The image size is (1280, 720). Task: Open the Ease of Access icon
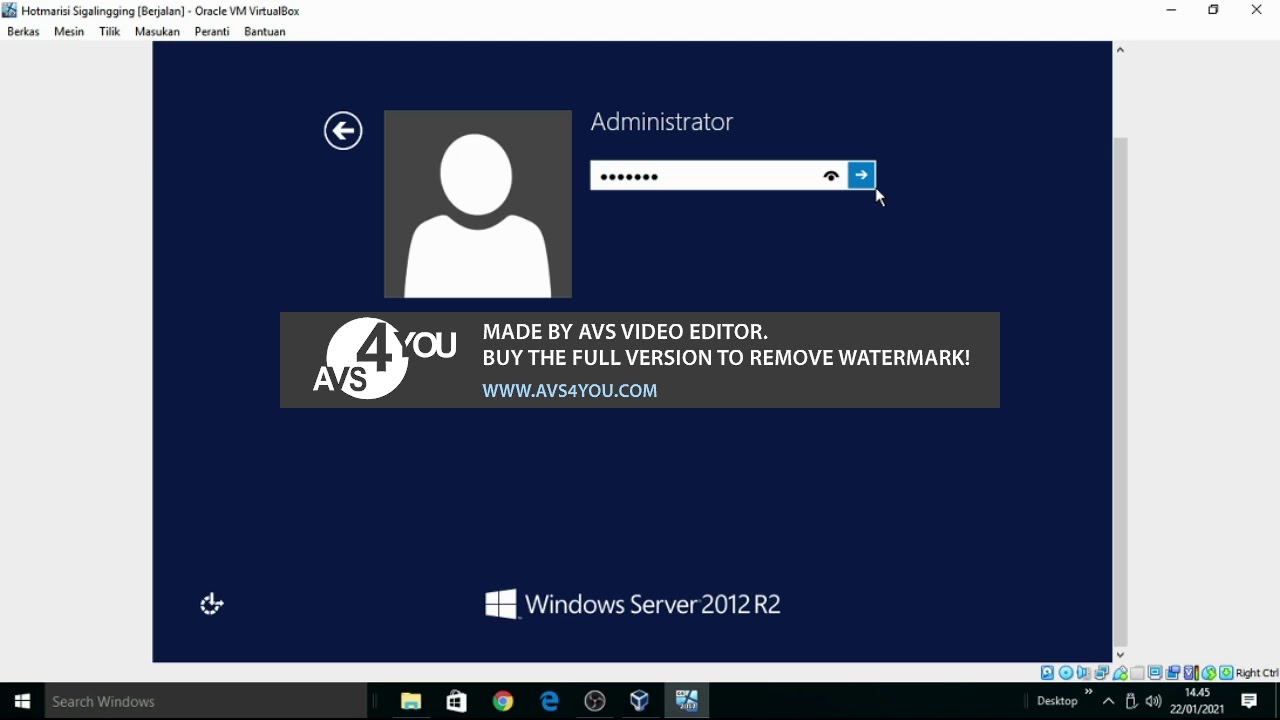211,604
